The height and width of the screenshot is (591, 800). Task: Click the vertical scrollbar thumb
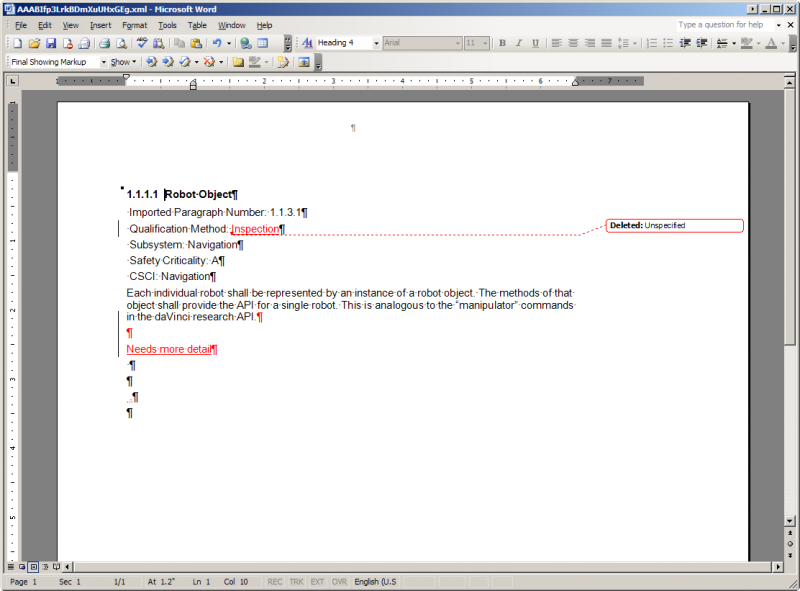click(790, 217)
